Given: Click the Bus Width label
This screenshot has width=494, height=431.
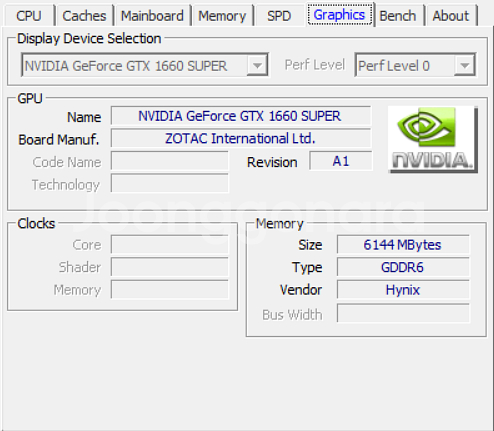Looking at the screenshot, I should tap(292, 315).
